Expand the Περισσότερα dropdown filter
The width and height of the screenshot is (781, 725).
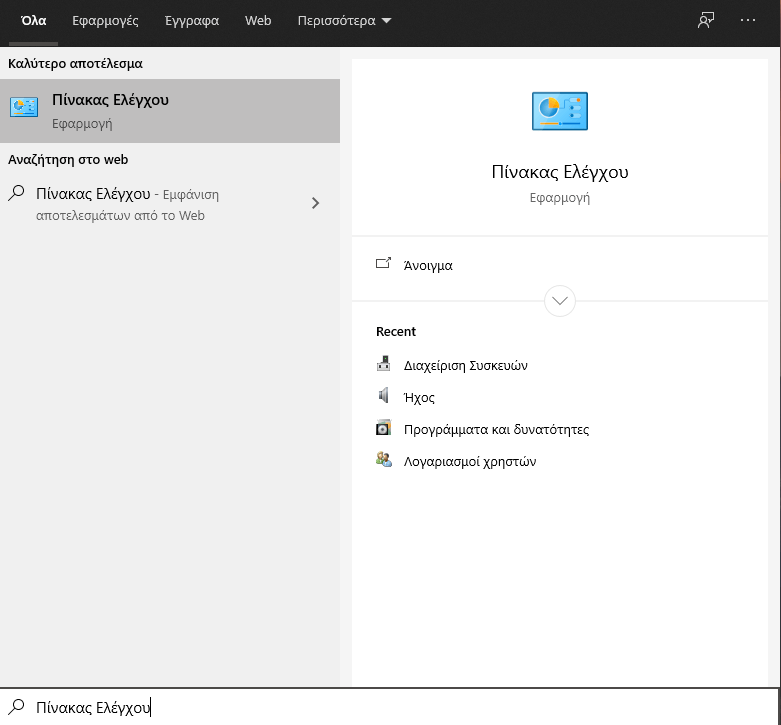[344, 20]
